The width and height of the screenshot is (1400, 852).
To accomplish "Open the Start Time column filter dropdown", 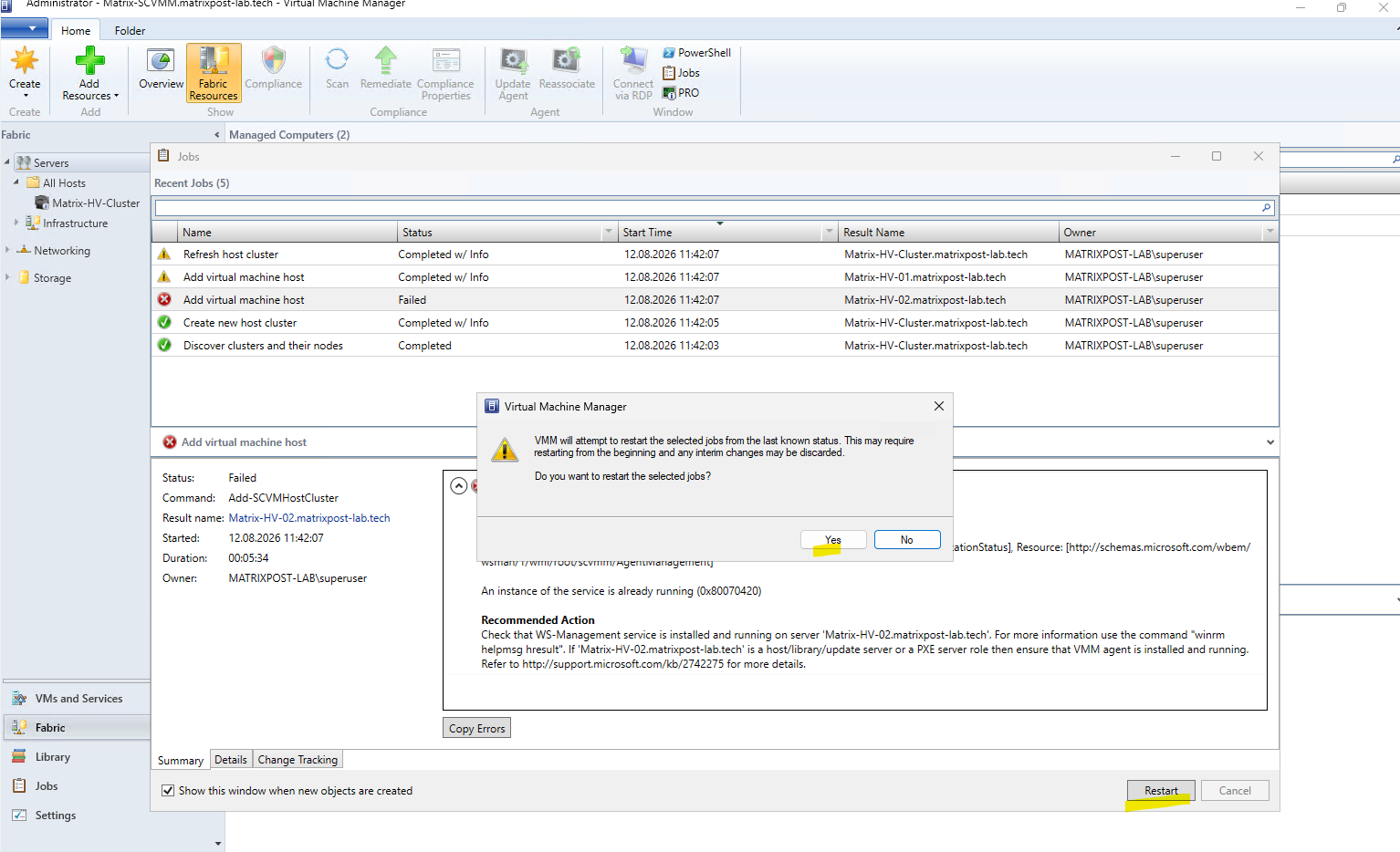I will coord(830,233).
